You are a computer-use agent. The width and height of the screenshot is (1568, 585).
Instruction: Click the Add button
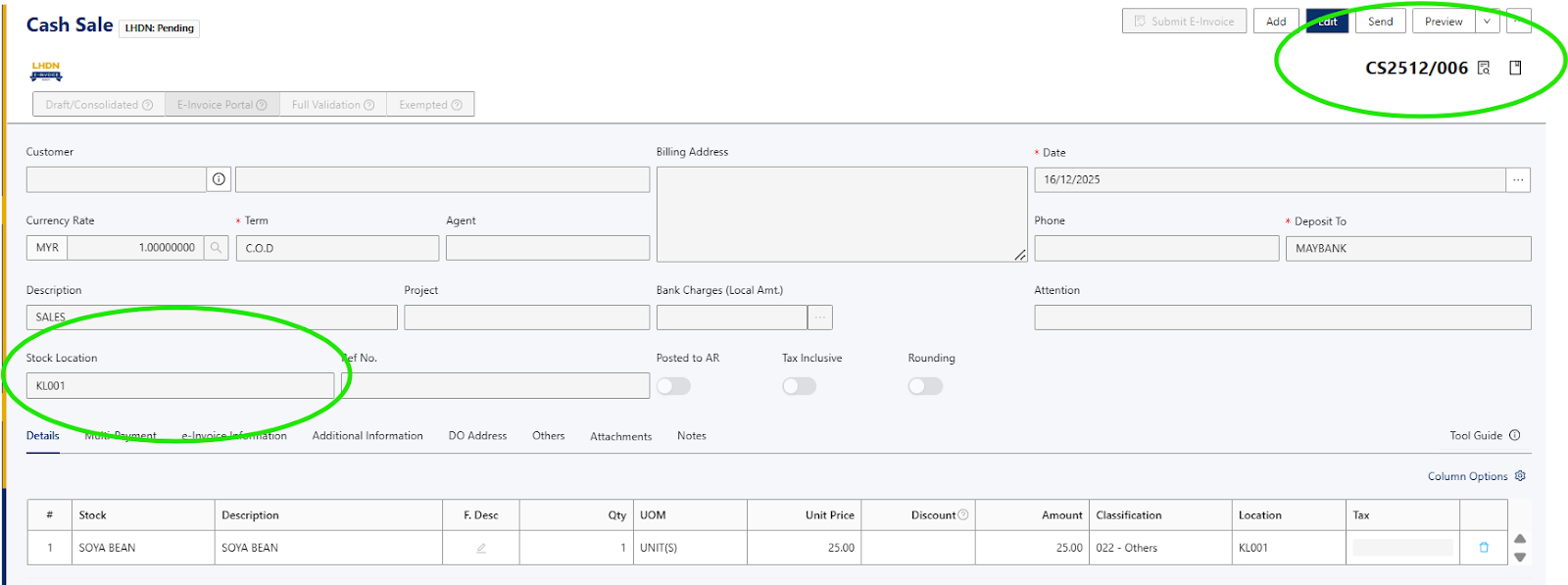tap(1276, 22)
